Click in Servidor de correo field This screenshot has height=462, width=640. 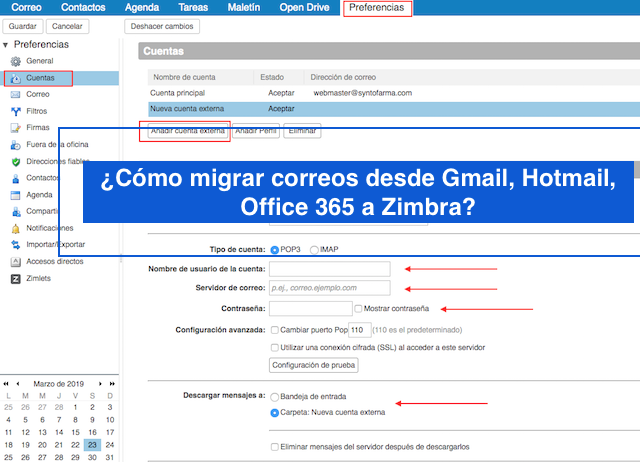click(x=330, y=288)
